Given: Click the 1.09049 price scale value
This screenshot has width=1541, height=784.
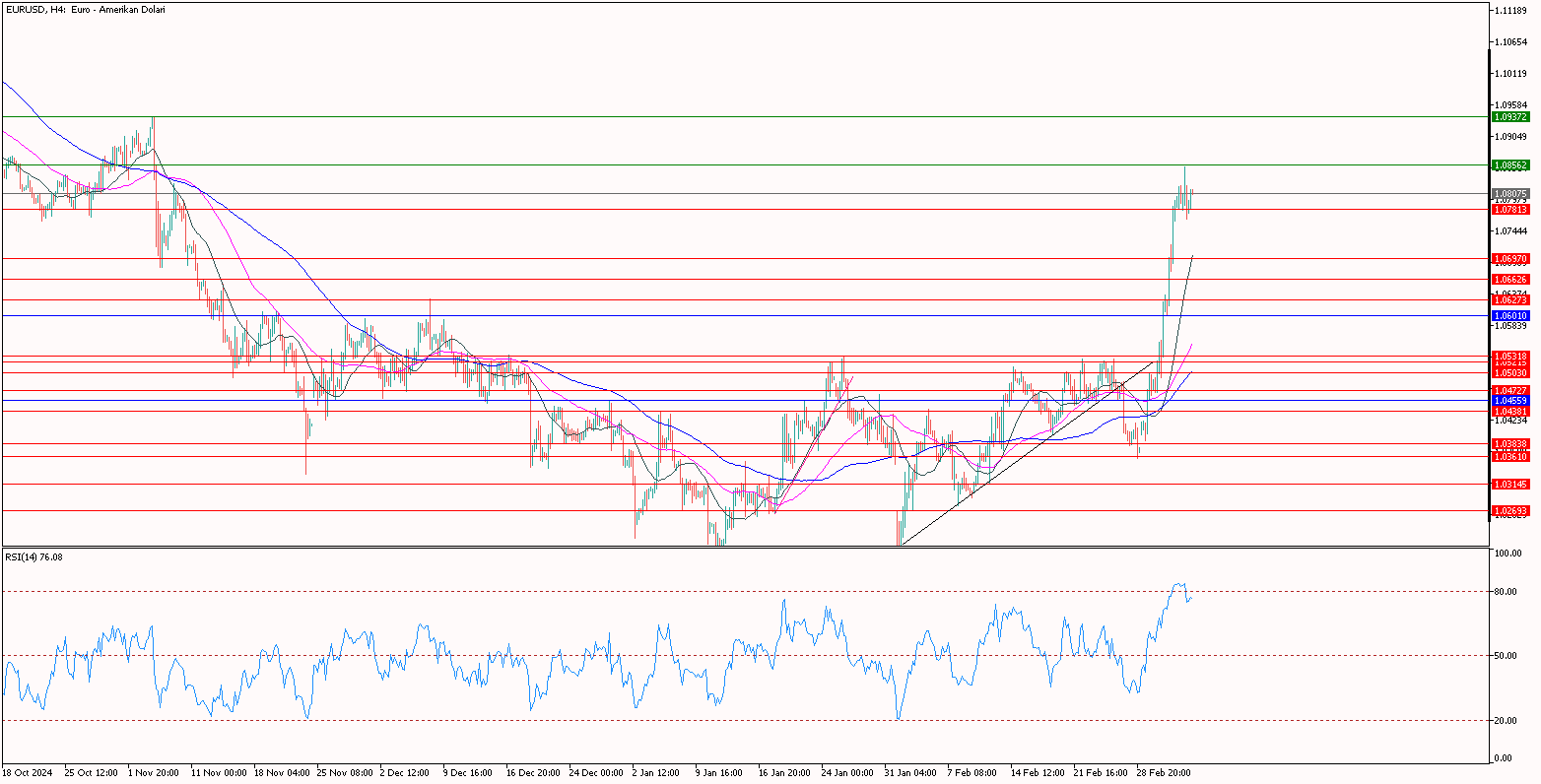Looking at the screenshot, I should (x=1510, y=136).
